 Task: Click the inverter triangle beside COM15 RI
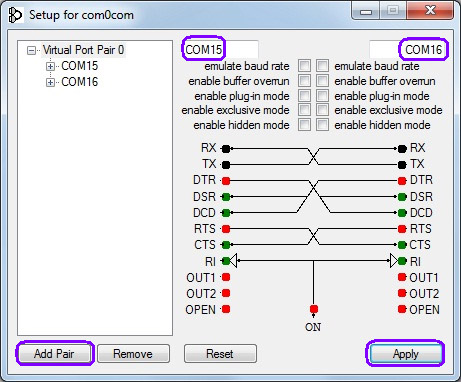tap(234, 261)
